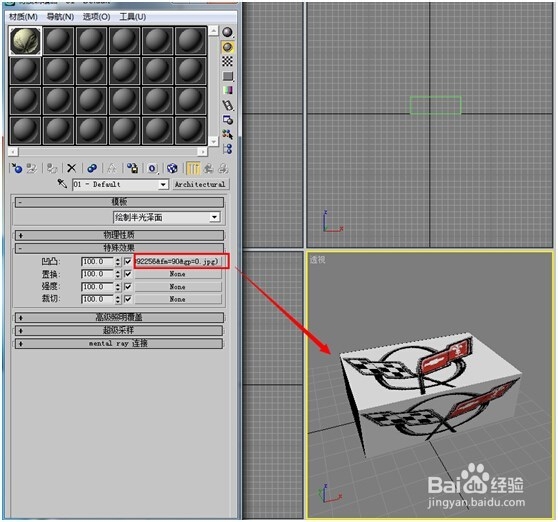Image resolution: width=558 pixels, height=522 pixels.
Task: Click the 强度 amount spinner arrows
Action: tap(118, 286)
